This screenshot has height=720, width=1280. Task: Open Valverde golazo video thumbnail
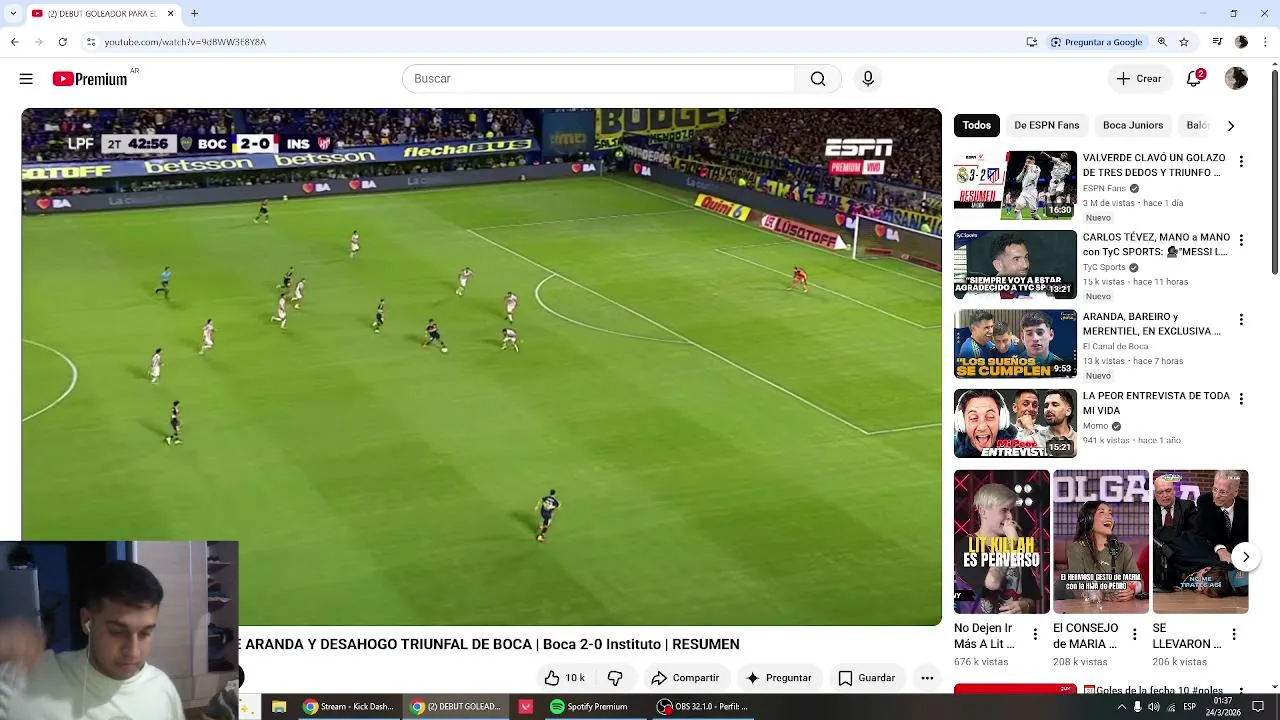pos(1015,185)
